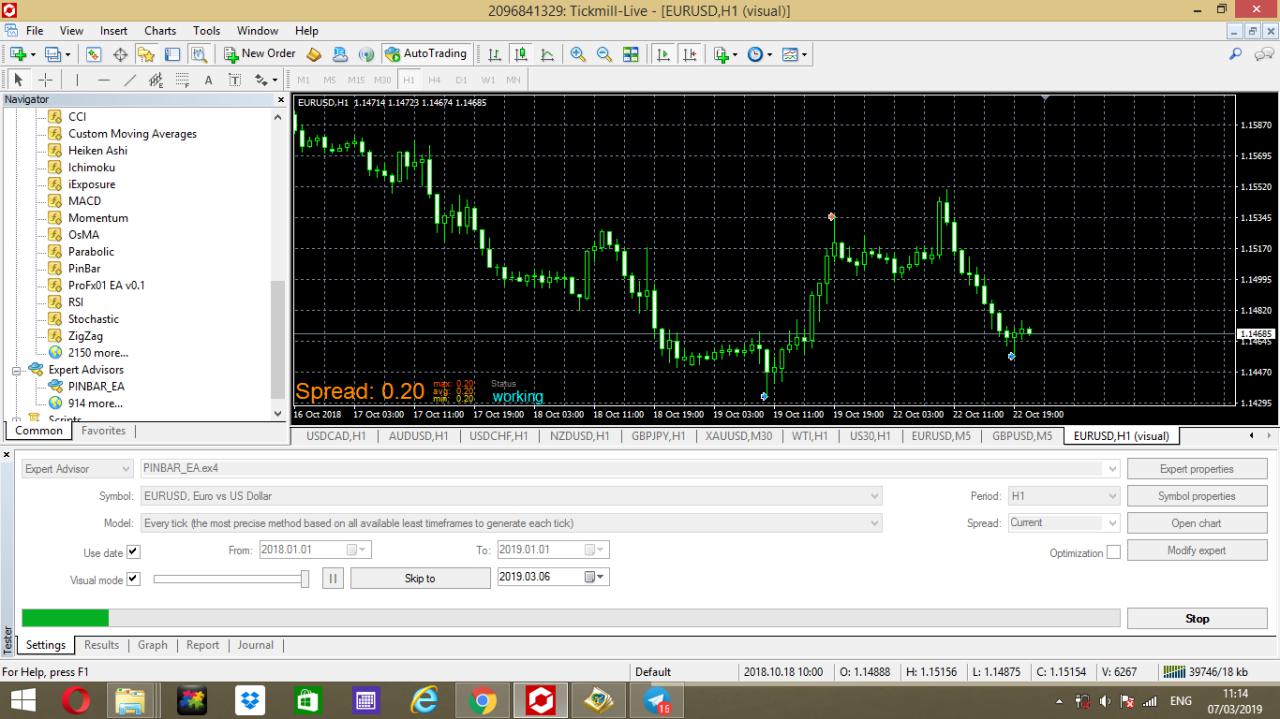
Task: Switch to the Journal tester tab
Action: pos(256,645)
